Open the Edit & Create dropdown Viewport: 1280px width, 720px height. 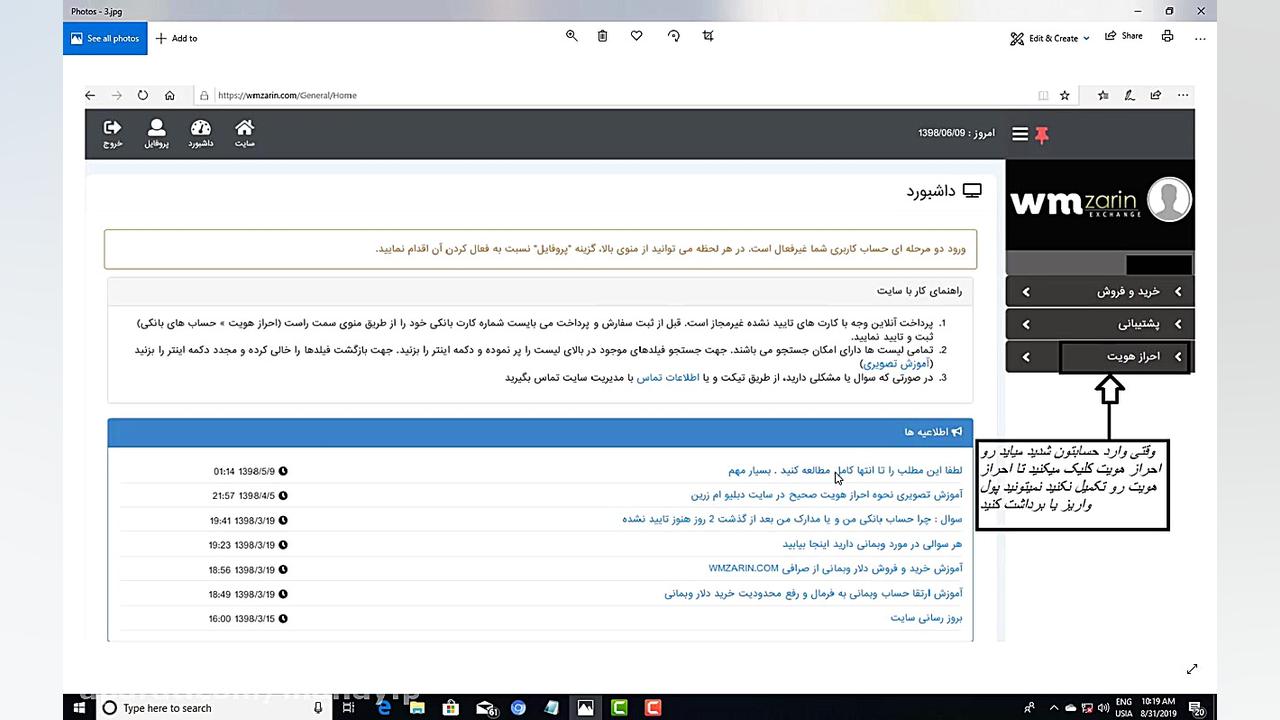tap(1049, 38)
